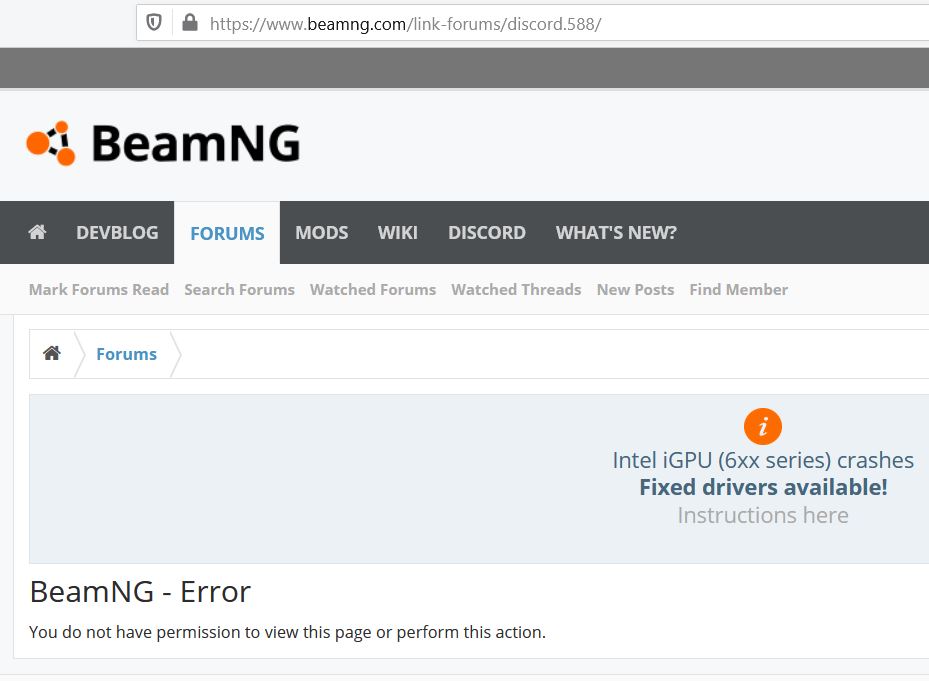Open the Instructions here link
Viewport: 929px width, 681px height.
[x=763, y=515]
